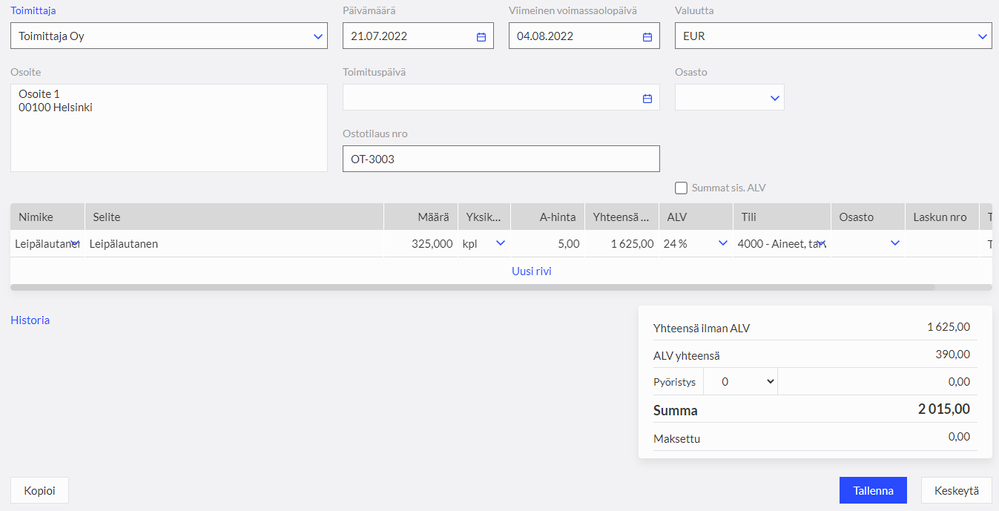Tick the Summat sis. ALV checkbox
Image resolution: width=999 pixels, height=511 pixels.
click(681, 188)
